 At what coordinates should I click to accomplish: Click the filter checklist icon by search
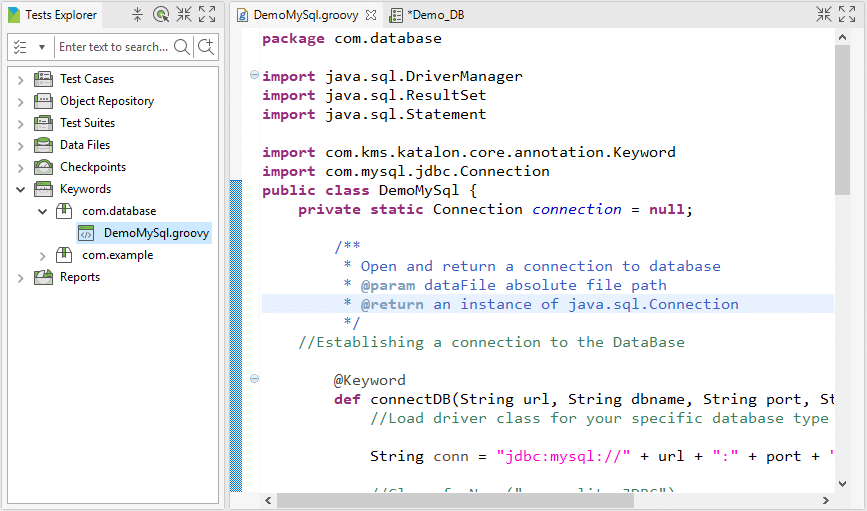pyautogui.click(x=20, y=47)
